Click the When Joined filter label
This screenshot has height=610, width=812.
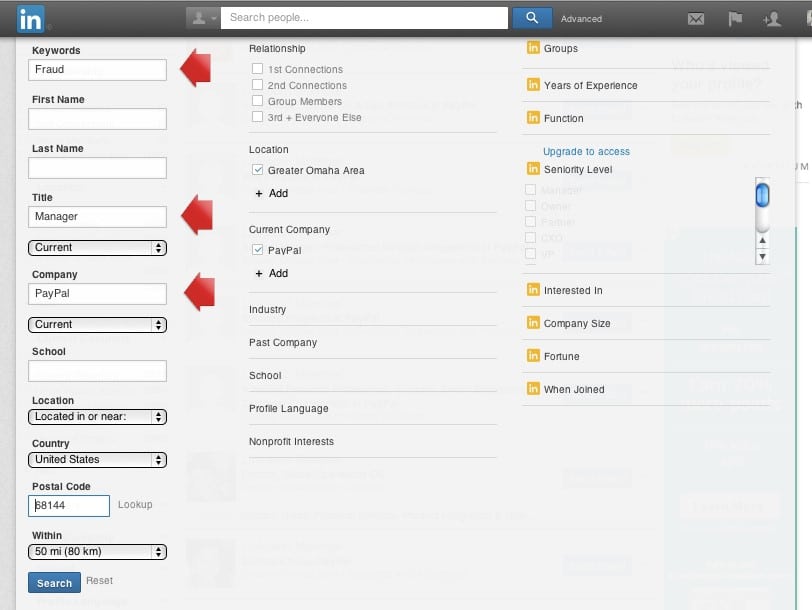tap(574, 389)
